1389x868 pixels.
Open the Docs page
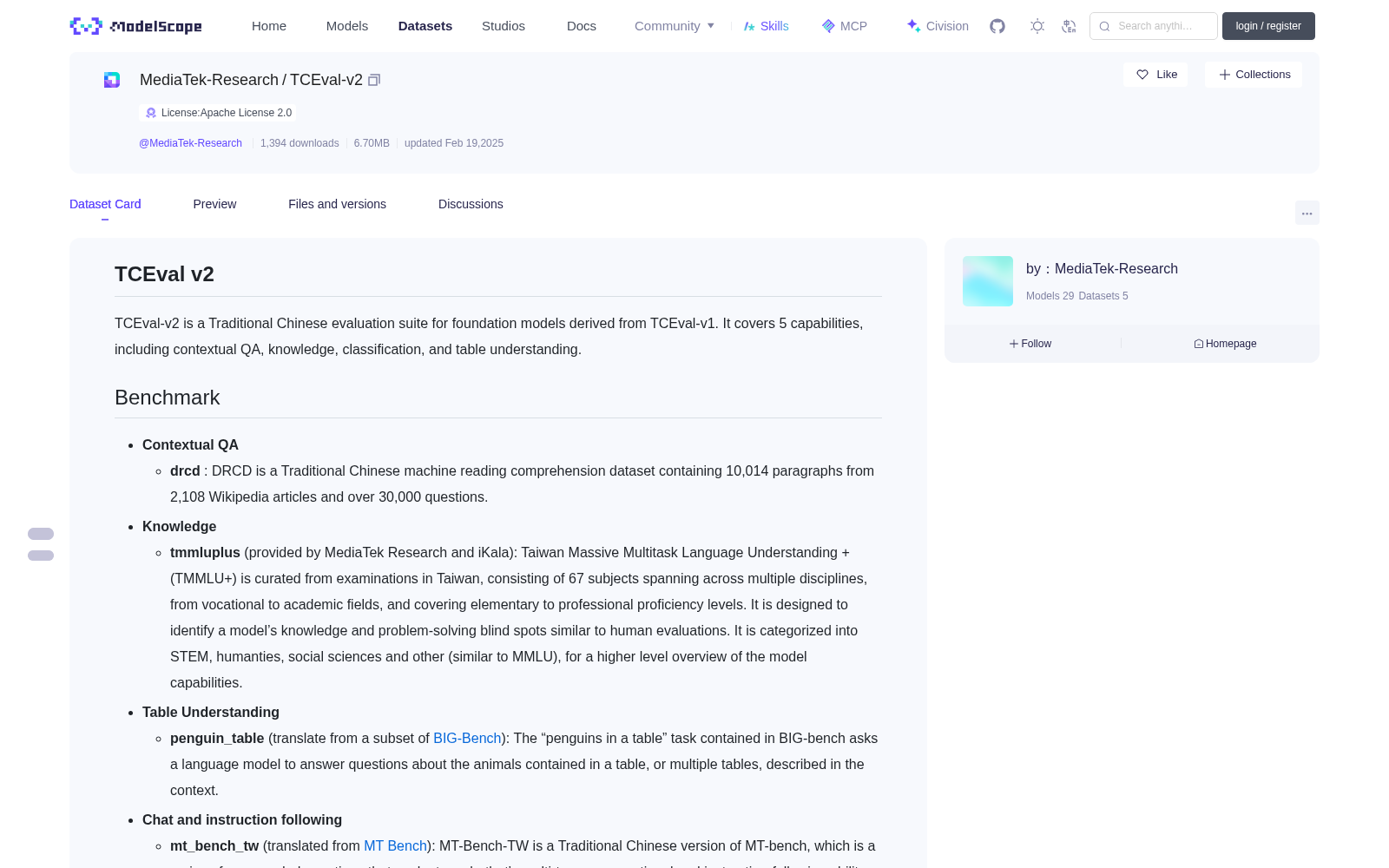(582, 26)
